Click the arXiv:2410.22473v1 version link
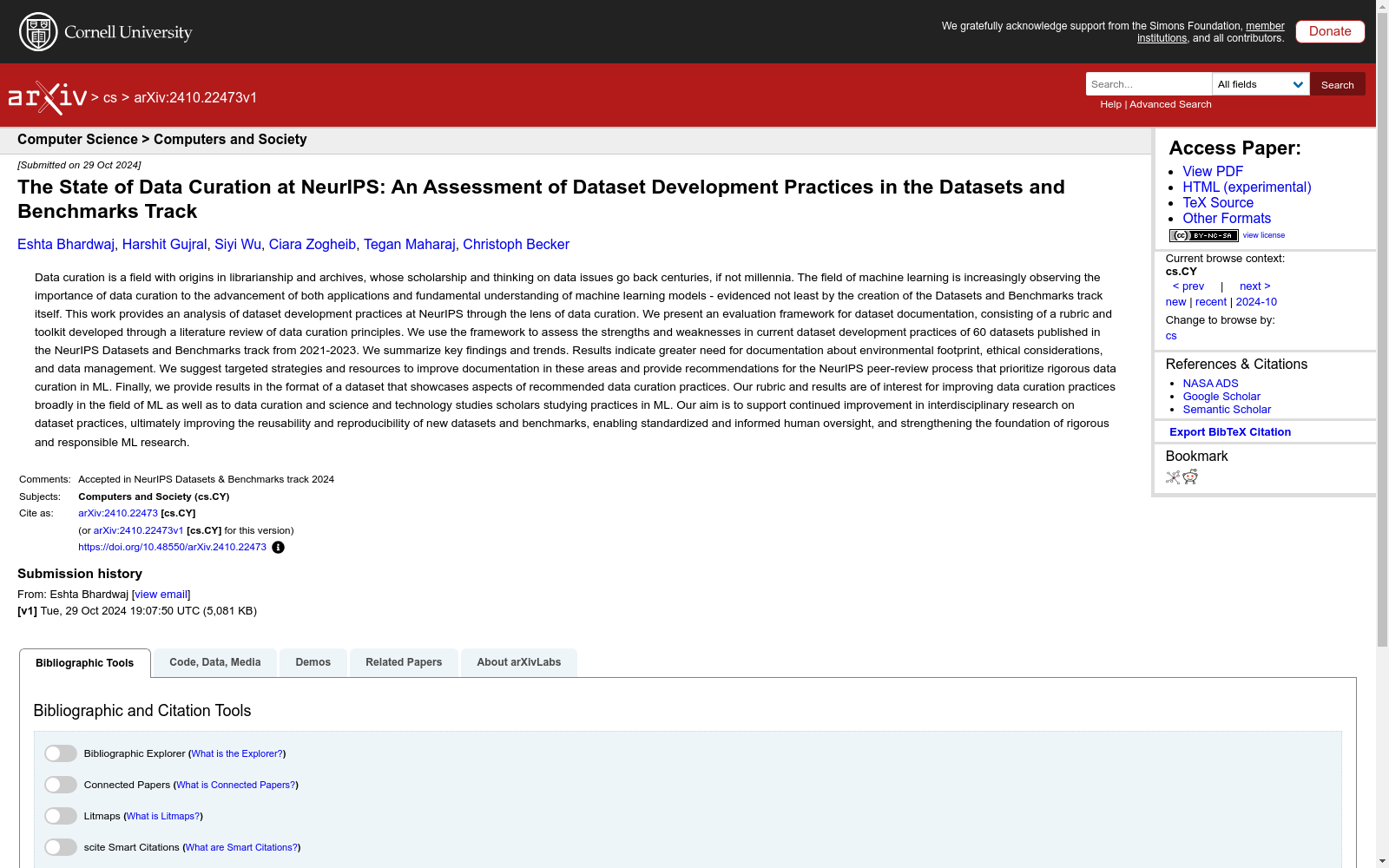The height and width of the screenshot is (868, 1389). click(x=139, y=530)
